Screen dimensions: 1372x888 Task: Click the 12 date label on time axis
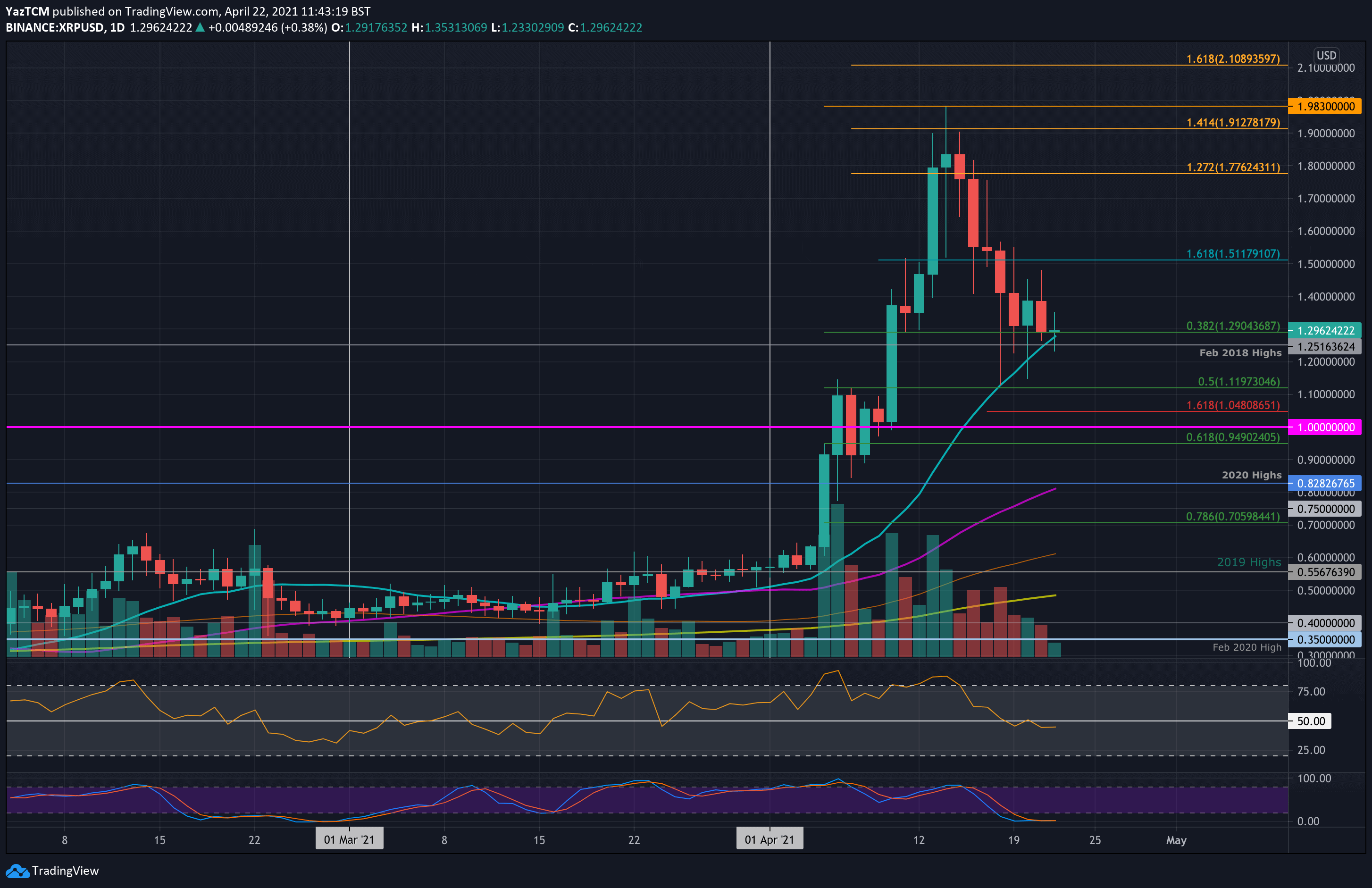click(919, 840)
